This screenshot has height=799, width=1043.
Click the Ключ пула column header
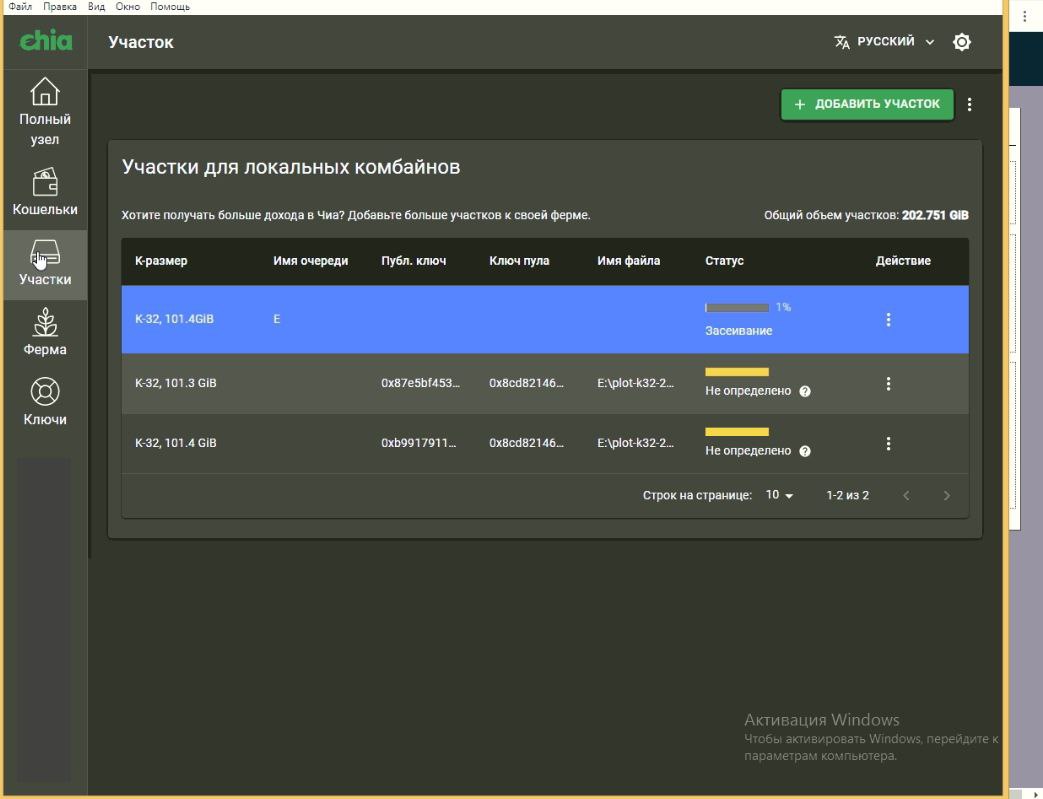(520, 261)
